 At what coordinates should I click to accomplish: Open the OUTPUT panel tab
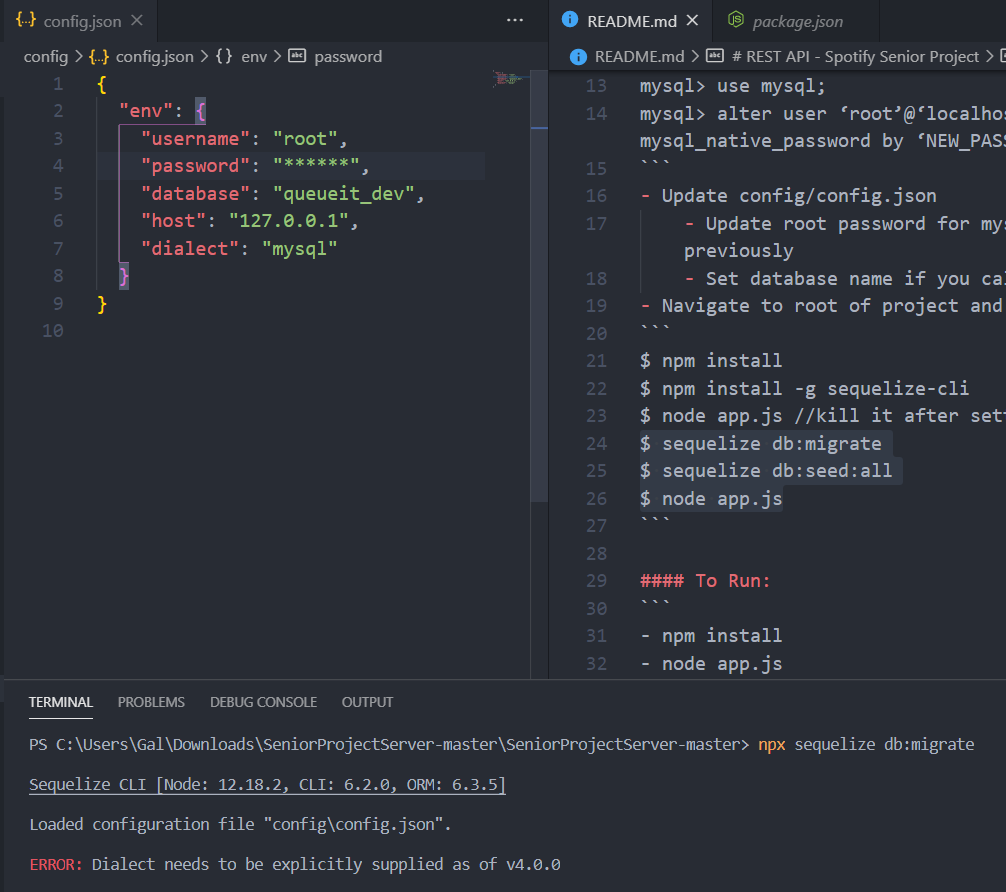tap(367, 702)
